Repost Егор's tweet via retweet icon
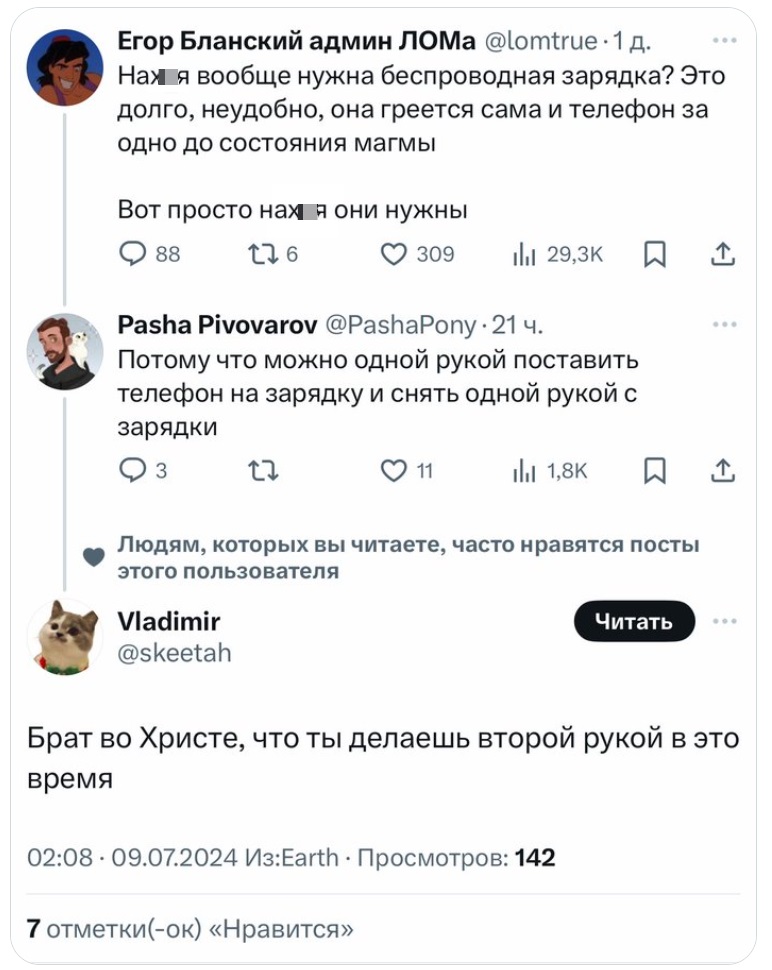The image size is (772, 970). point(265,254)
